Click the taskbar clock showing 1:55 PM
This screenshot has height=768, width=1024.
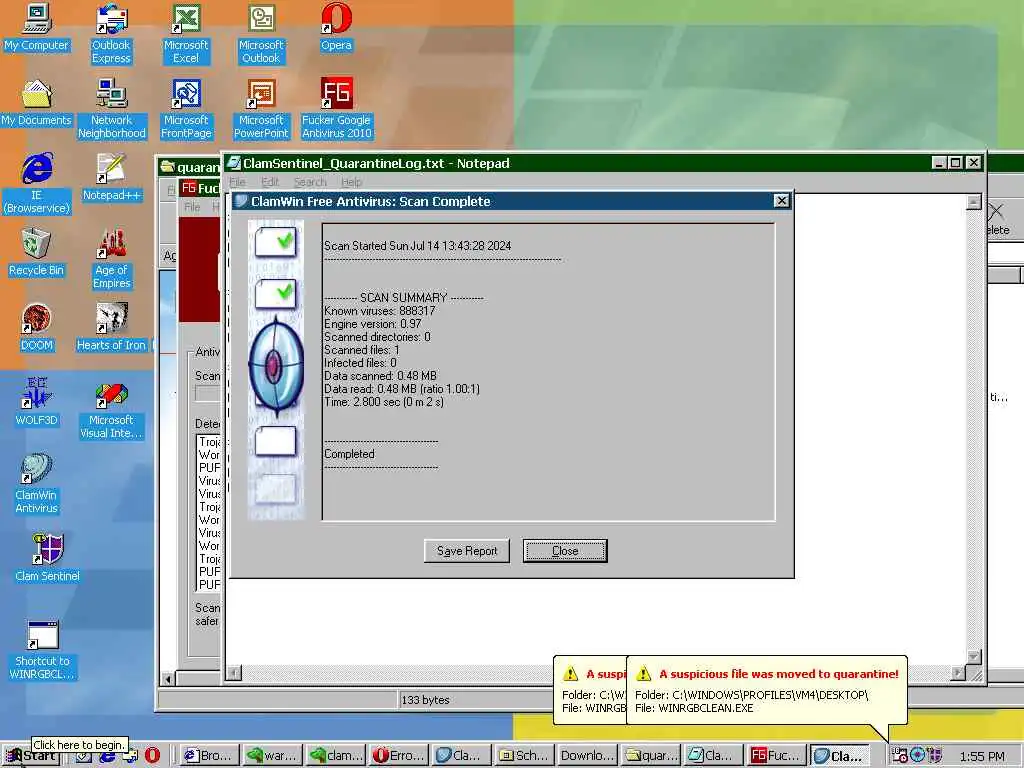(982, 756)
